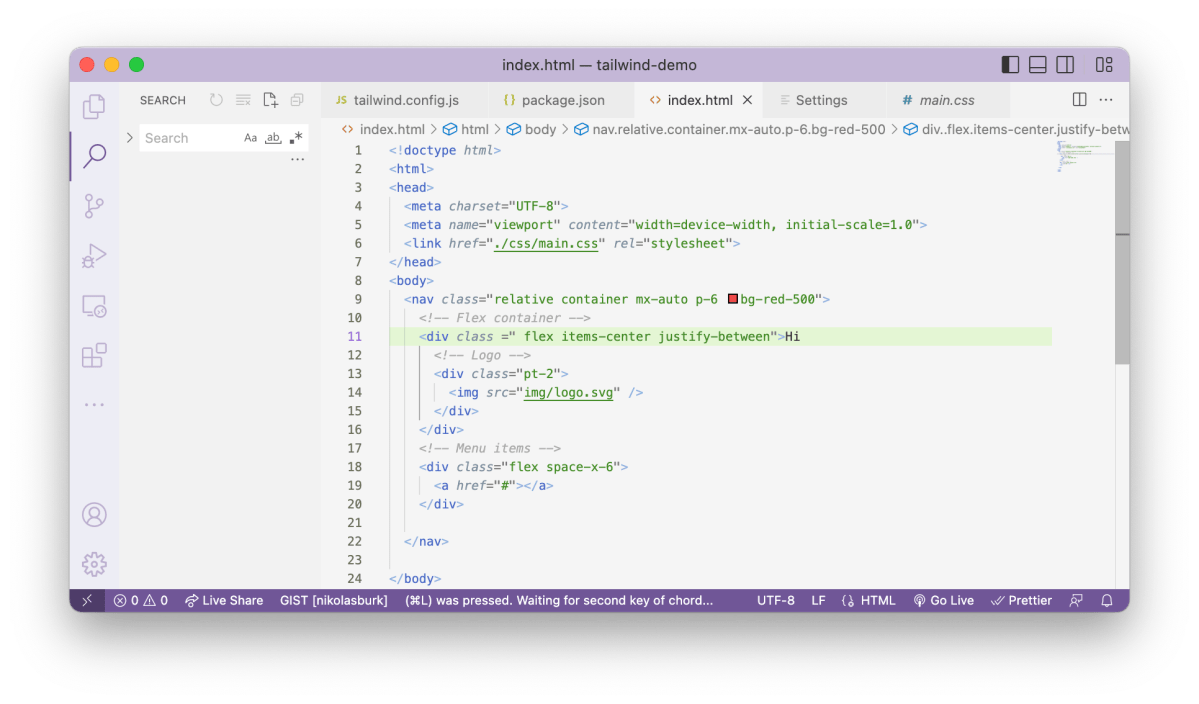Switch to package.json tab
This screenshot has height=704, width=1199.
click(562, 100)
